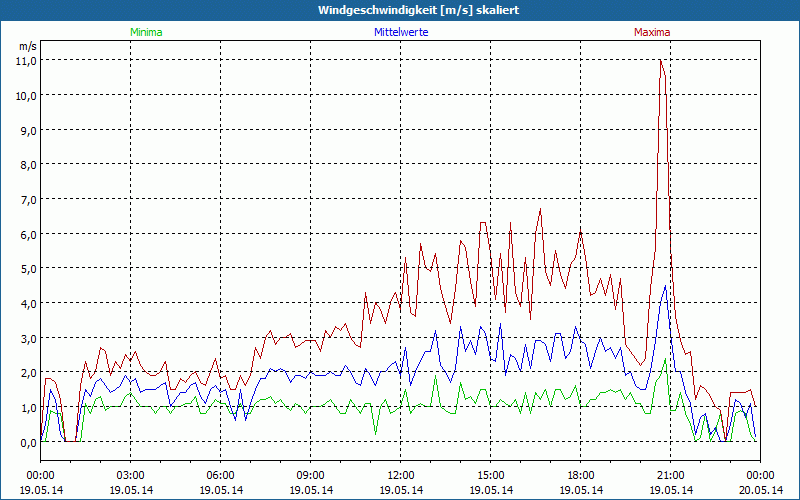Image resolution: width=800 pixels, height=500 pixels.
Task: Click the 18:00 time axis label
Action: click(x=581, y=476)
